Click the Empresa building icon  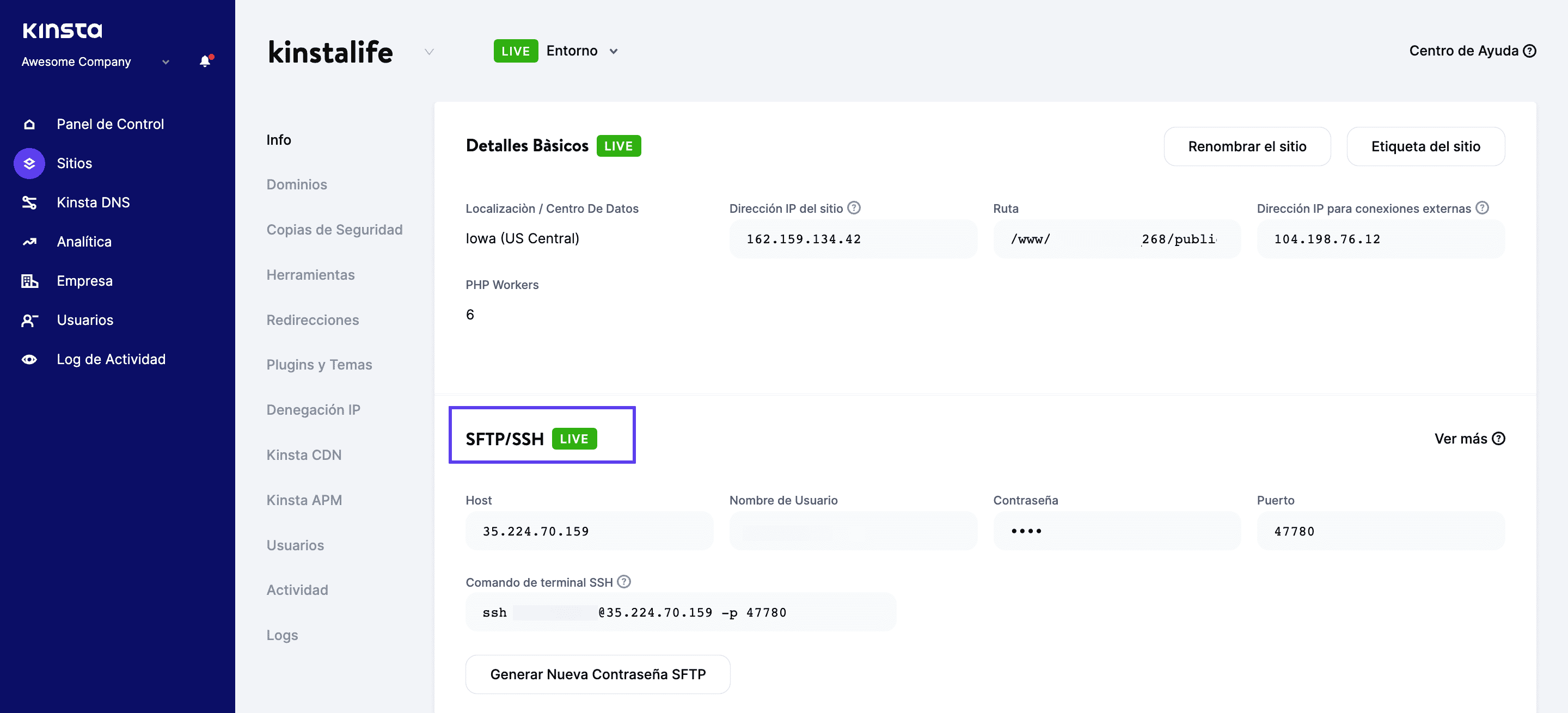point(29,281)
